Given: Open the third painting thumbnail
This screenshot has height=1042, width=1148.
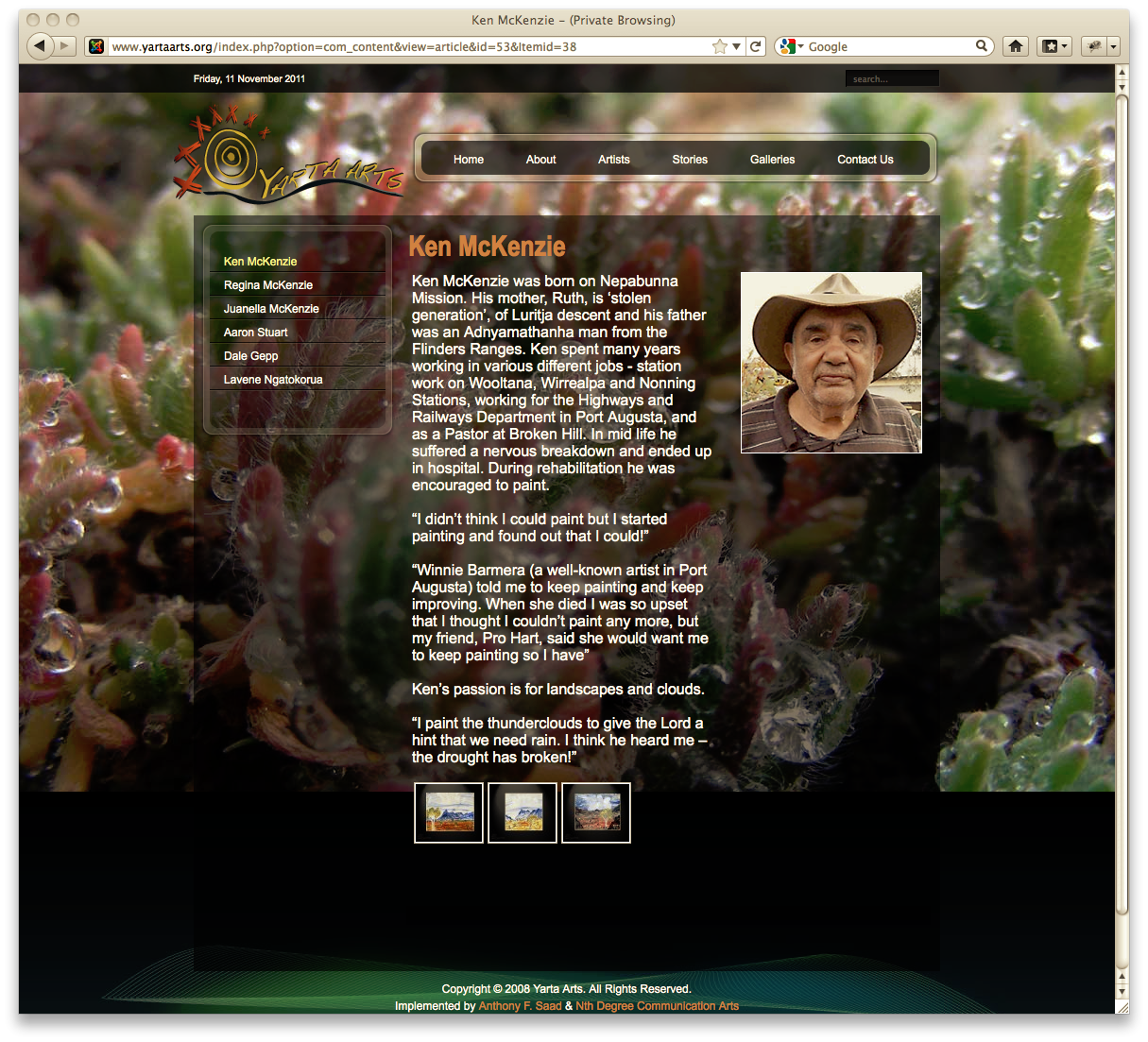Looking at the screenshot, I should [596, 812].
